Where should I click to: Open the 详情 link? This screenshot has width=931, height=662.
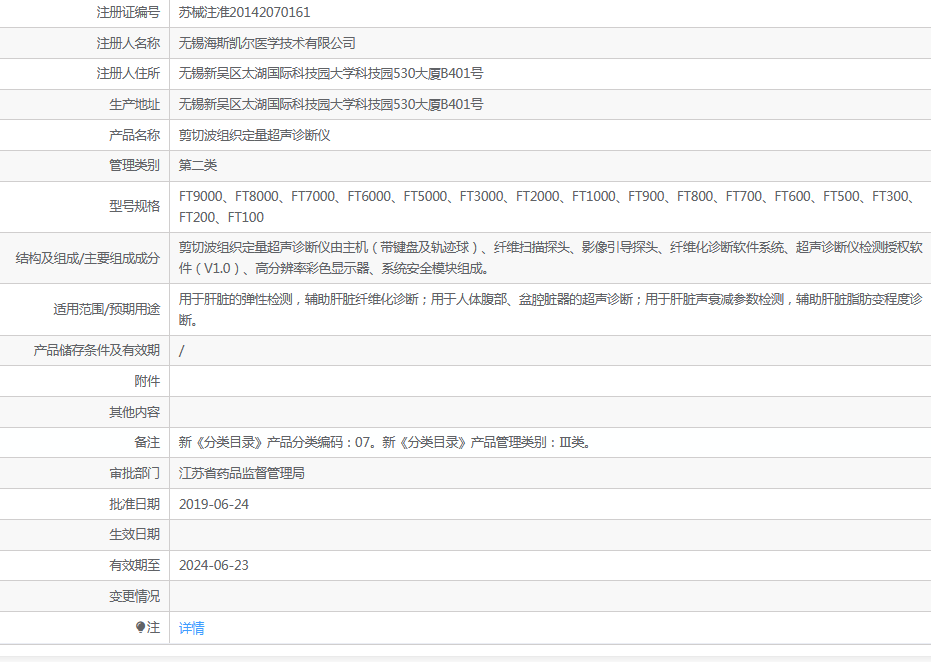tap(192, 628)
